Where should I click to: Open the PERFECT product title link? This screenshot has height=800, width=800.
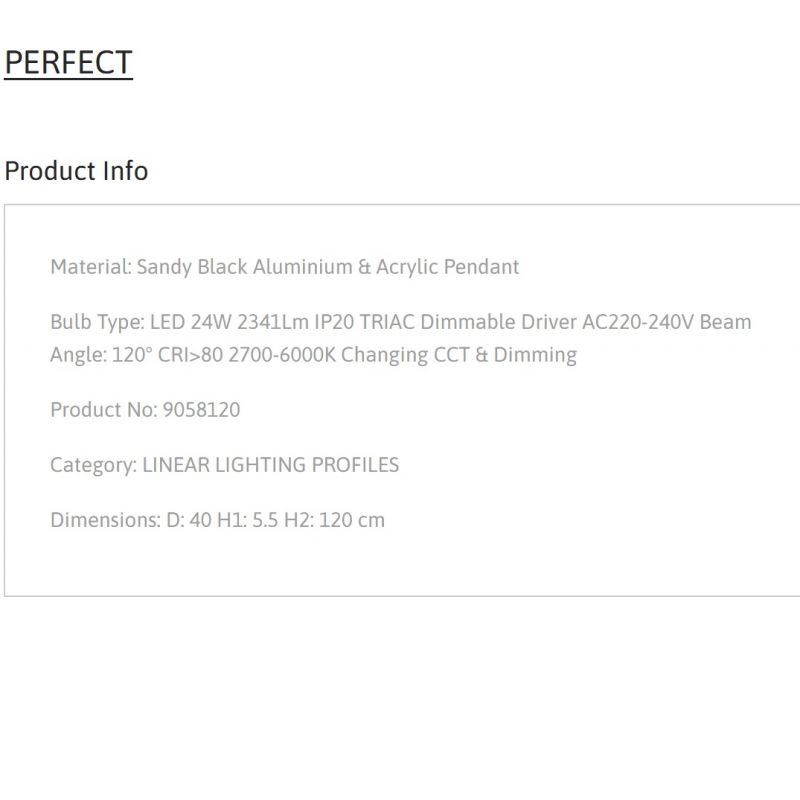click(68, 62)
